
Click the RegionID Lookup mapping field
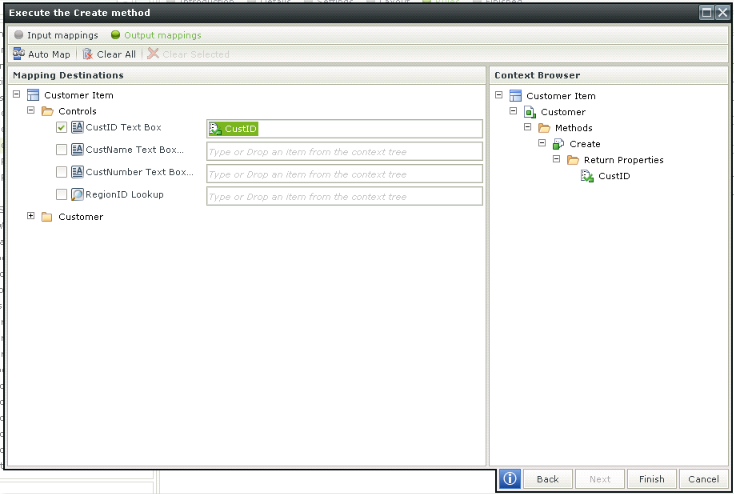(x=345, y=196)
